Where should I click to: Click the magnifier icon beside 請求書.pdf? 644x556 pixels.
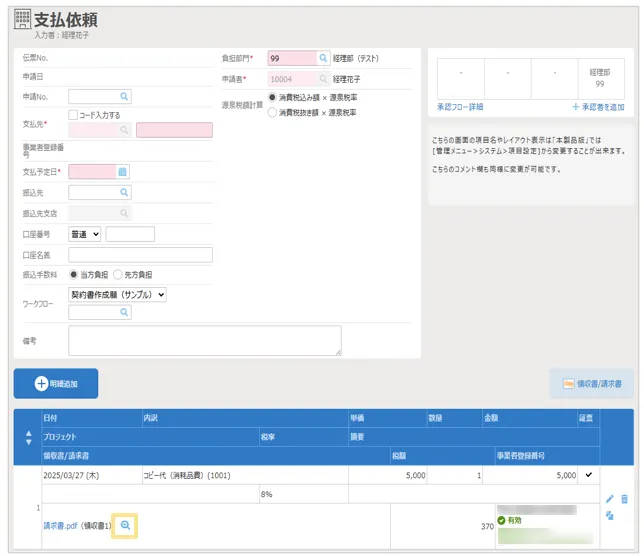pyautogui.click(x=125, y=525)
